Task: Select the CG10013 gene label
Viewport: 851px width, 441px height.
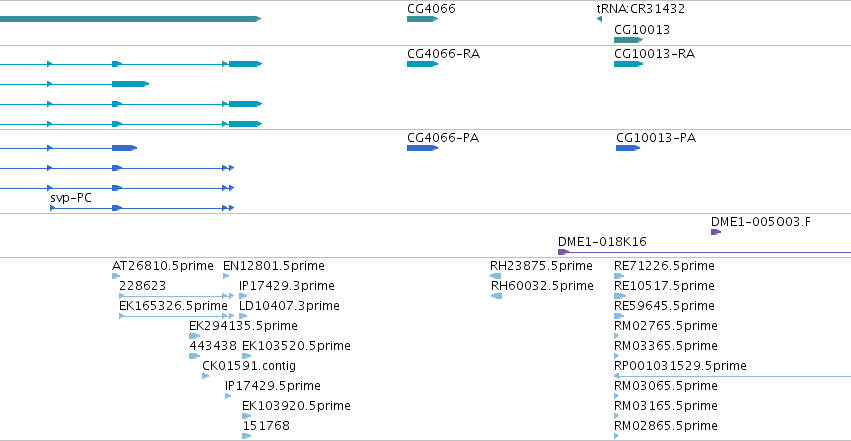Action: click(x=642, y=29)
